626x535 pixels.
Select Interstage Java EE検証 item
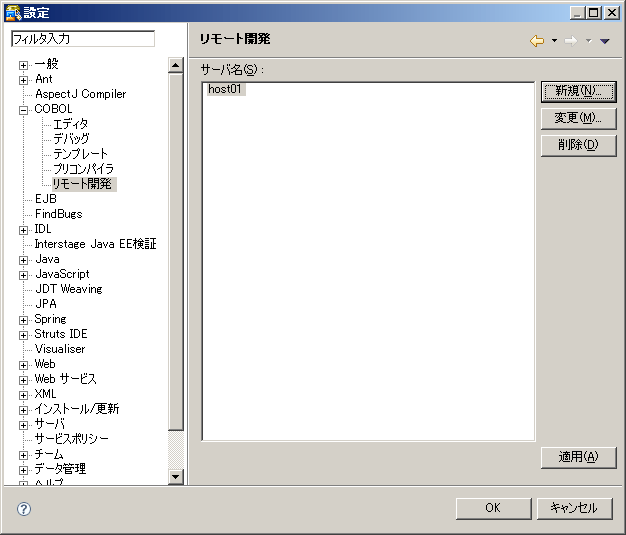tap(95, 244)
